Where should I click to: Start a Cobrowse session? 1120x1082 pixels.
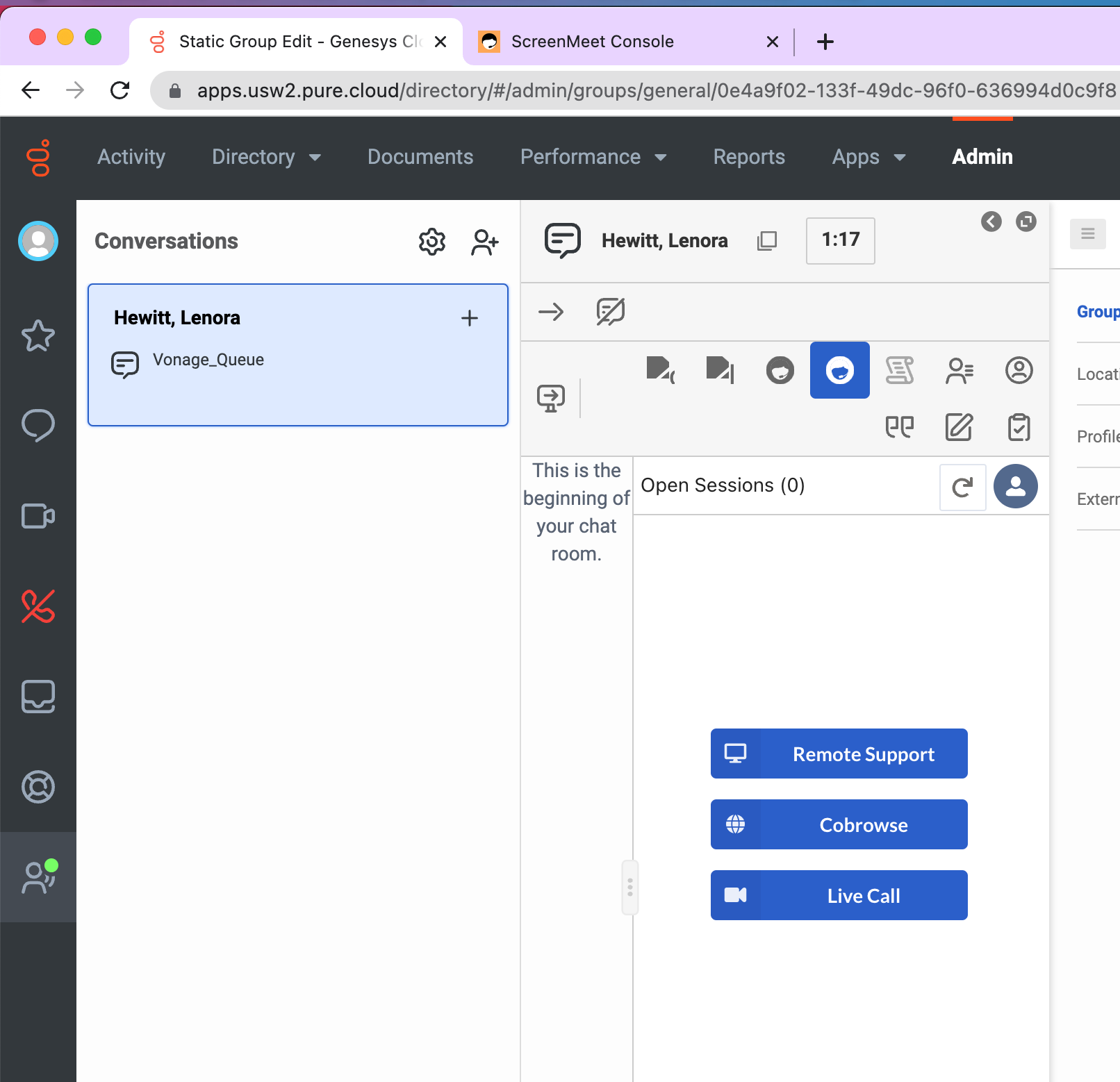coord(839,824)
